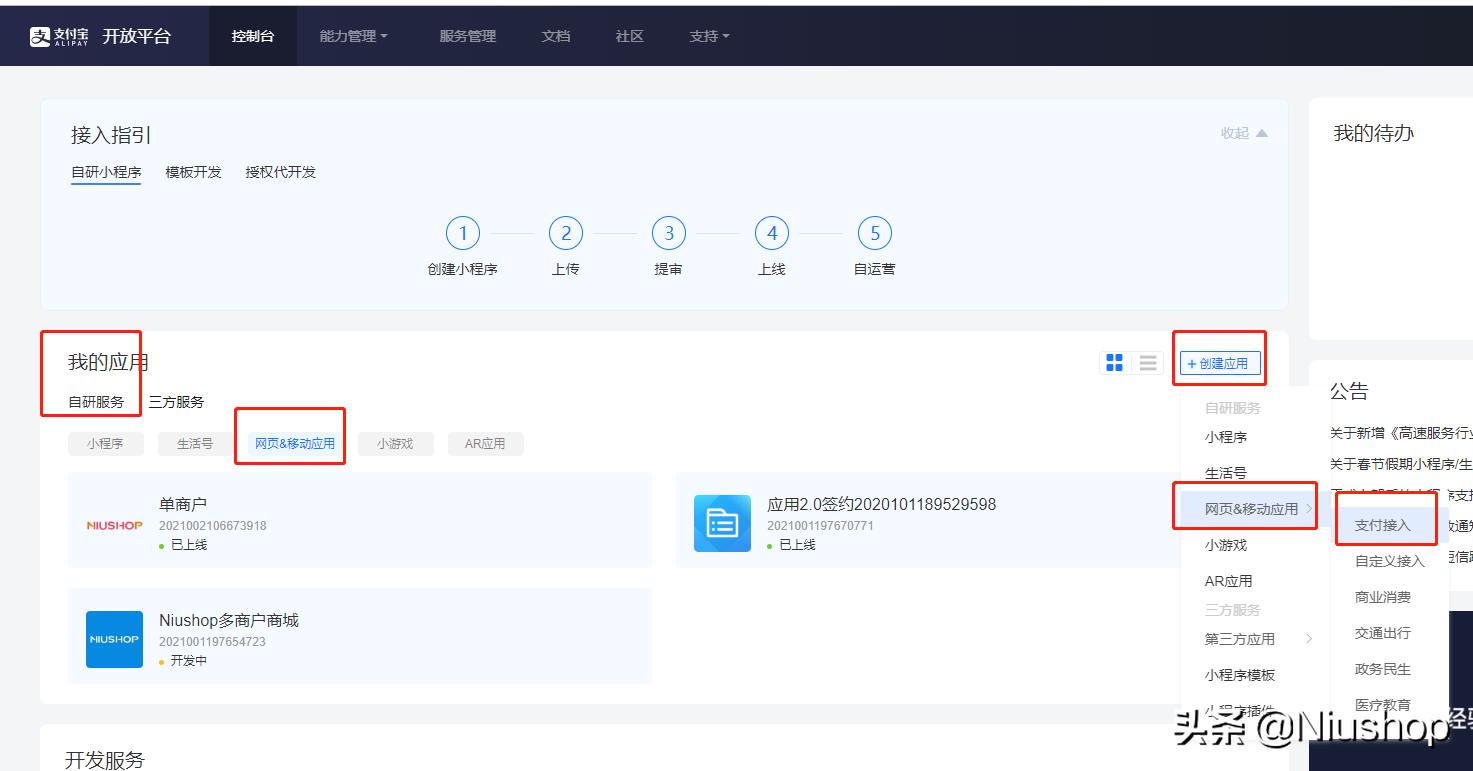Open the 支持 dropdown menu
This screenshot has width=1473, height=771.
click(708, 35)
